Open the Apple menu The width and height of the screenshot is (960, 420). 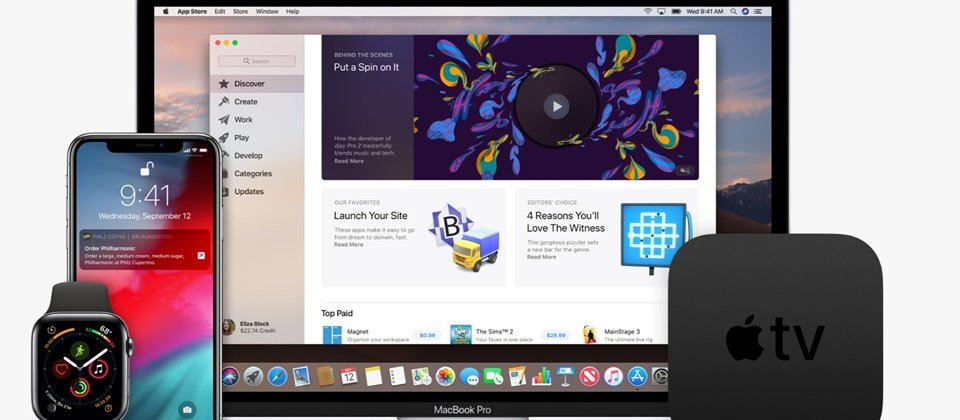(165, 11)
